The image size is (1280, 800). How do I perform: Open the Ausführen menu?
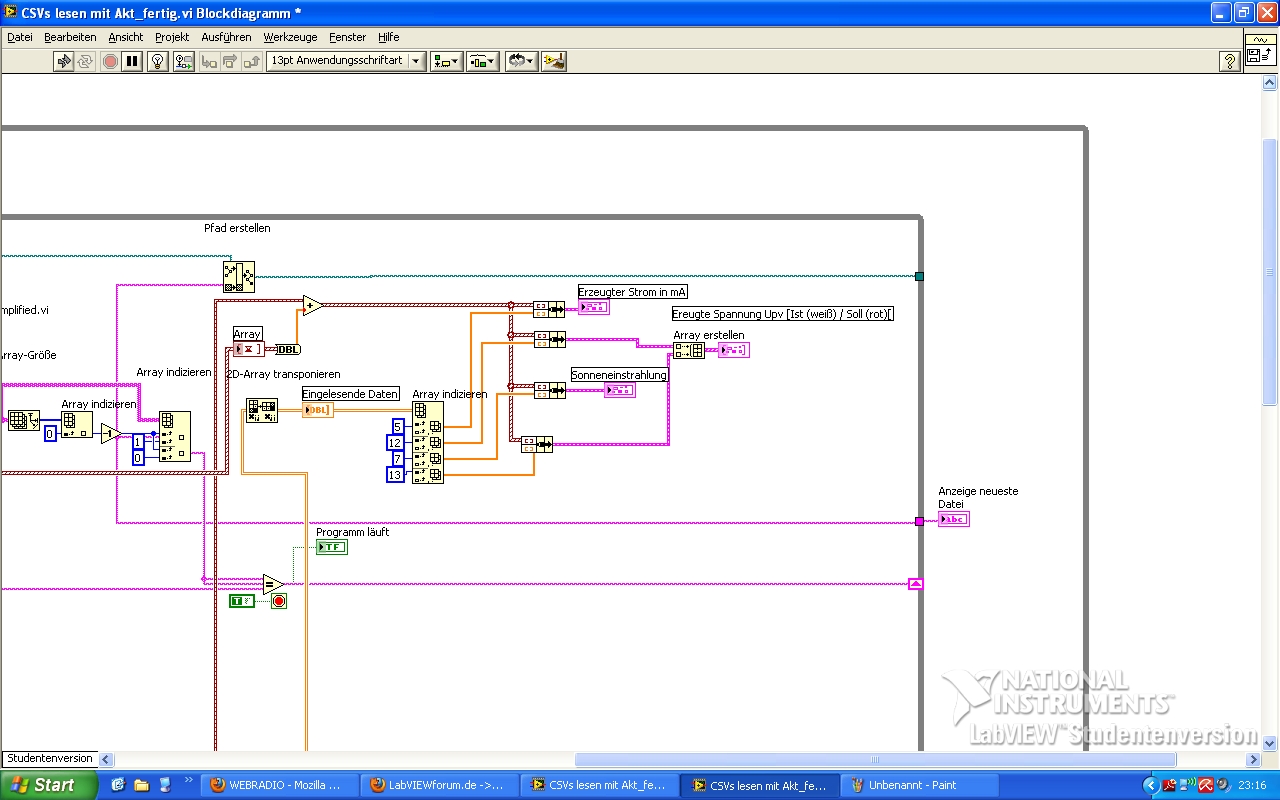pos(226,37)
